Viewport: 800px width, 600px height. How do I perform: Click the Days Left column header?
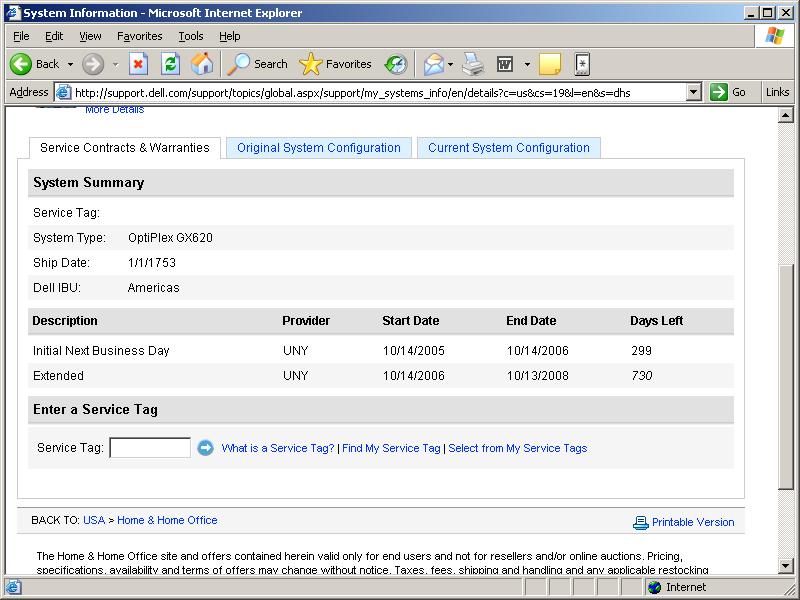[x=657, y=321]
